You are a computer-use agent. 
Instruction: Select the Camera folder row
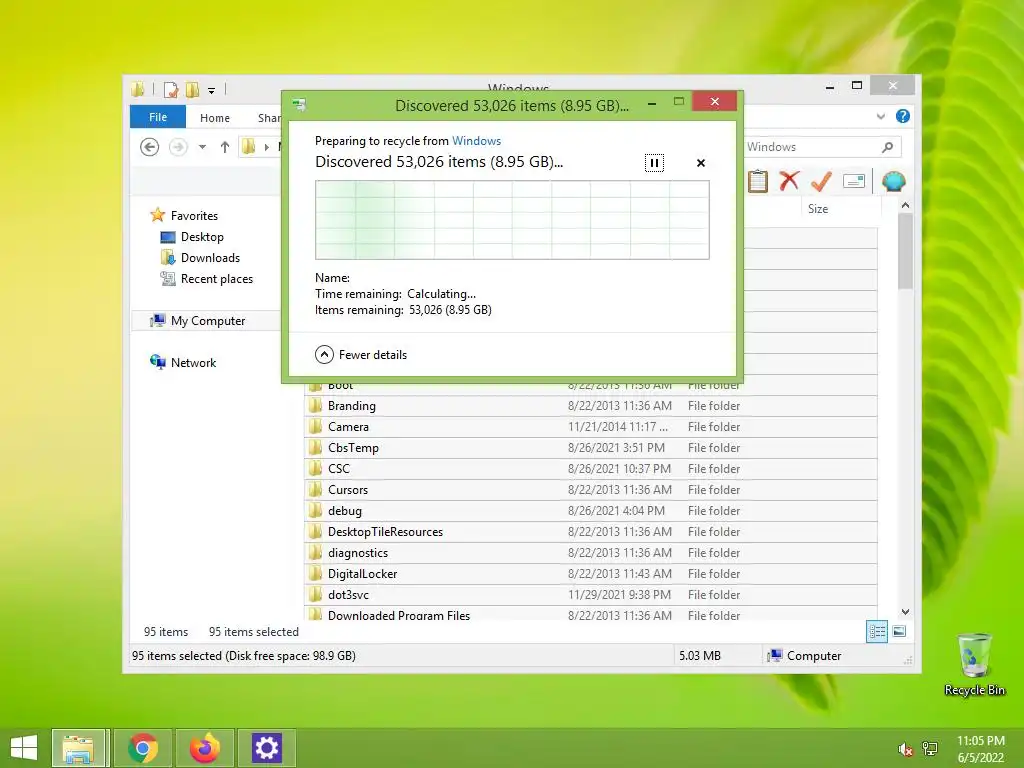[590, 426]
